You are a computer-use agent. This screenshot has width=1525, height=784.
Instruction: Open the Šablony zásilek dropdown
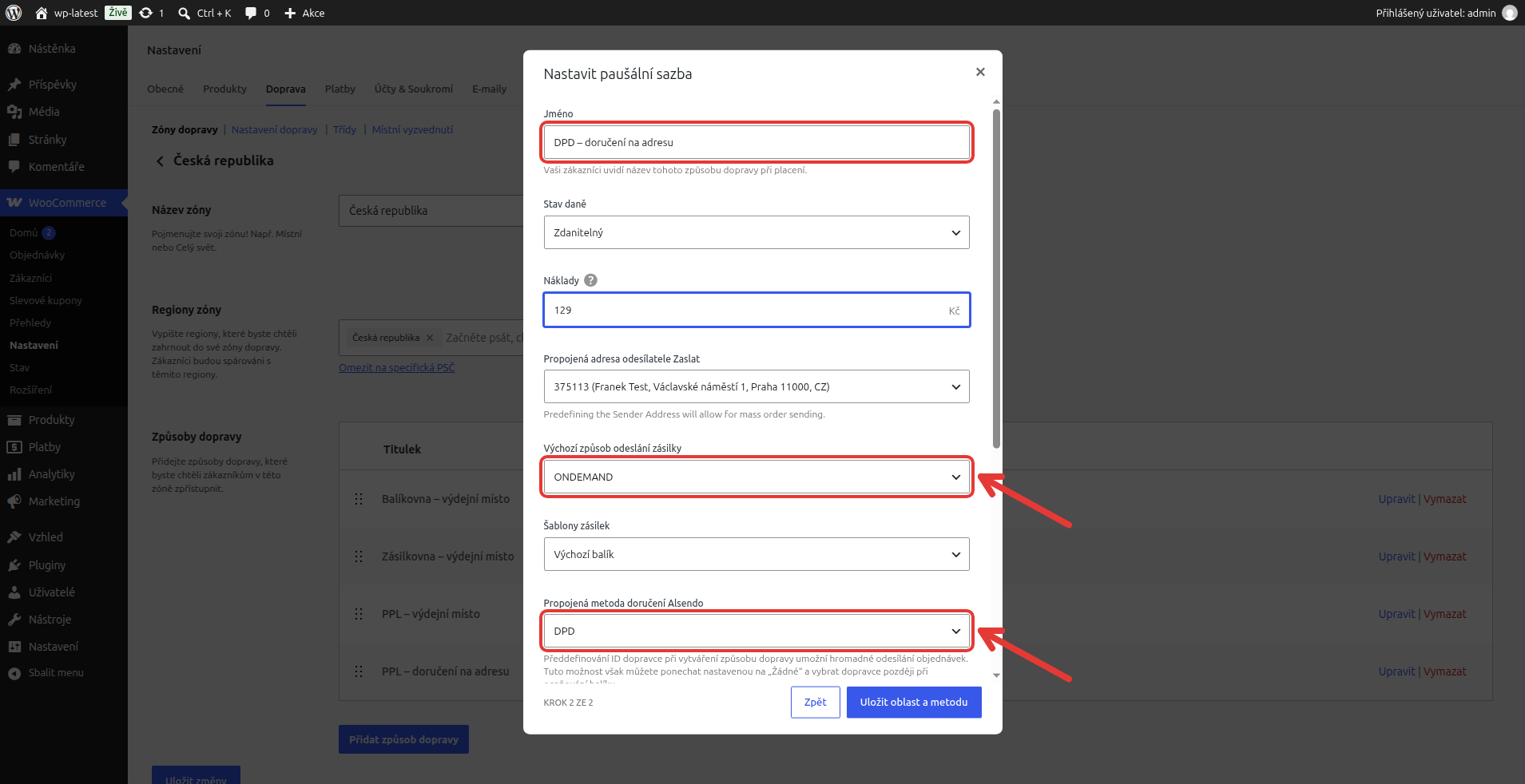[757, 554]
